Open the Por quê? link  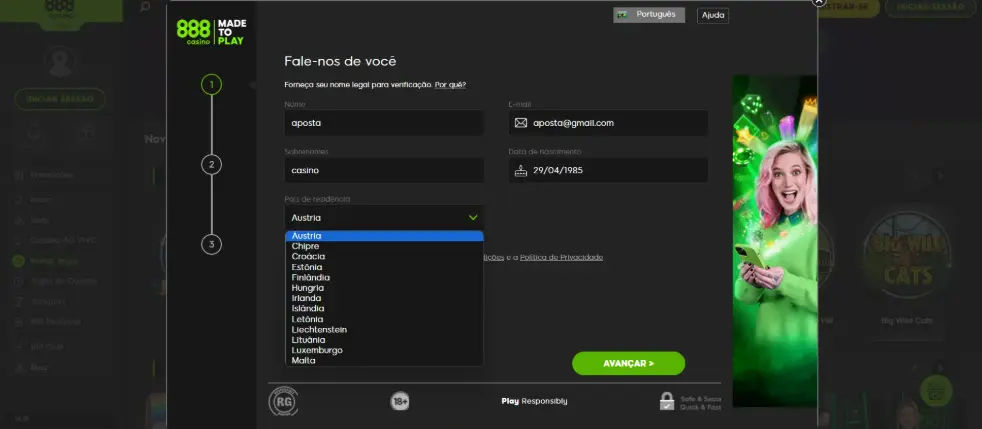pos(450,85)
